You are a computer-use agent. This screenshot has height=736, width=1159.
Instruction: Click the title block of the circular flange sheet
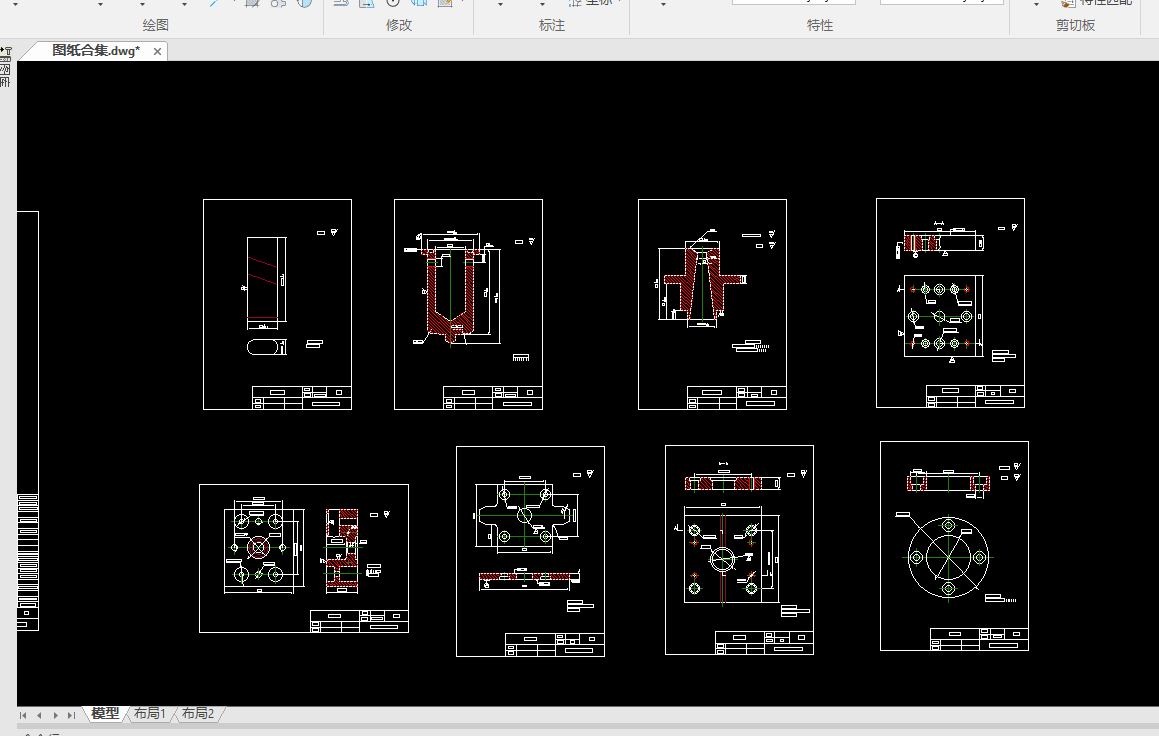(x=979, y=639)
